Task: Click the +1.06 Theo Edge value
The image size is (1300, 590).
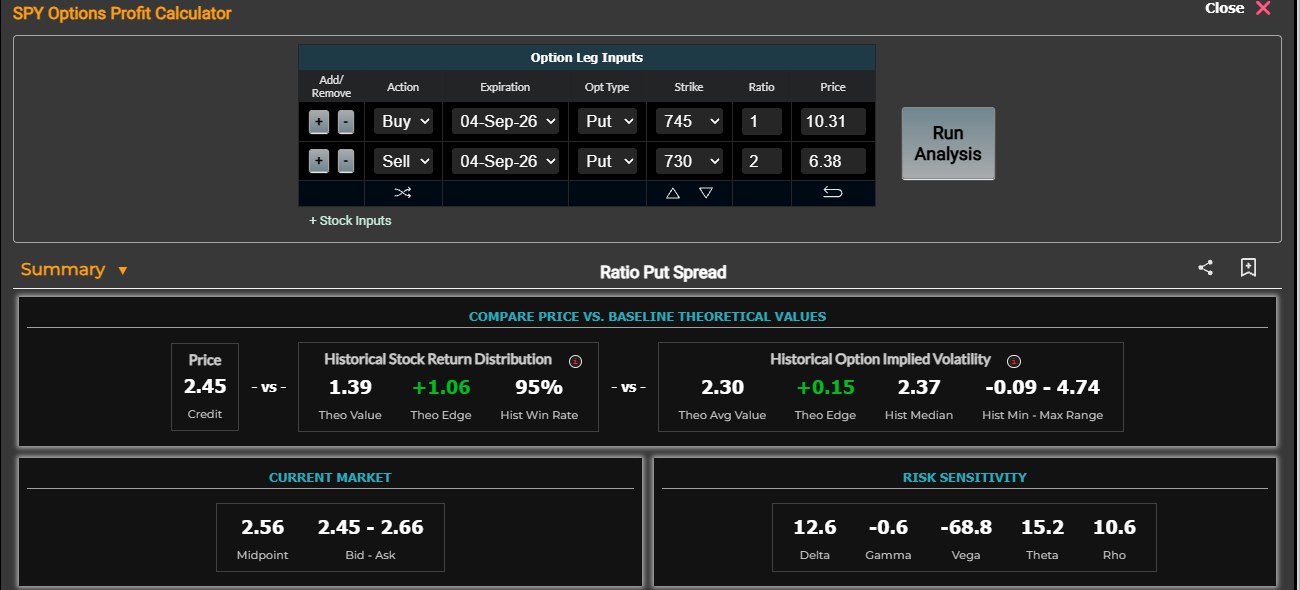Action: tap(441, 387)
